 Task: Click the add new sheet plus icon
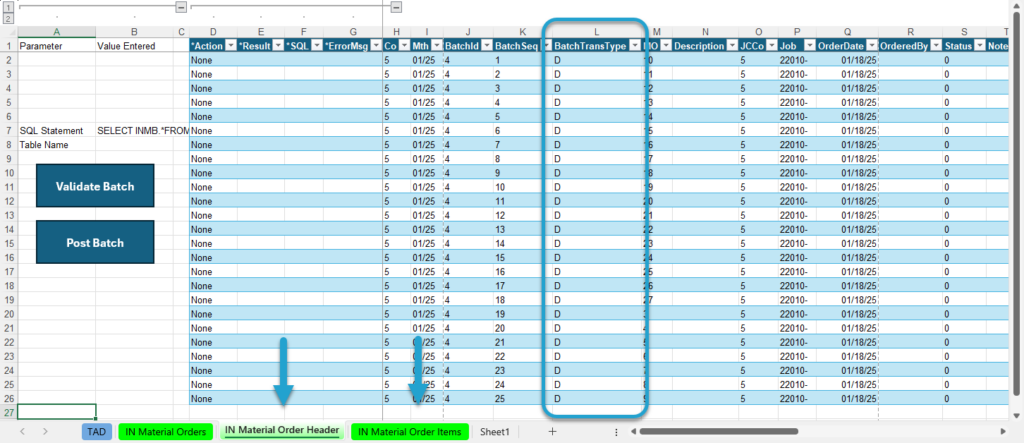coord(552,431)
